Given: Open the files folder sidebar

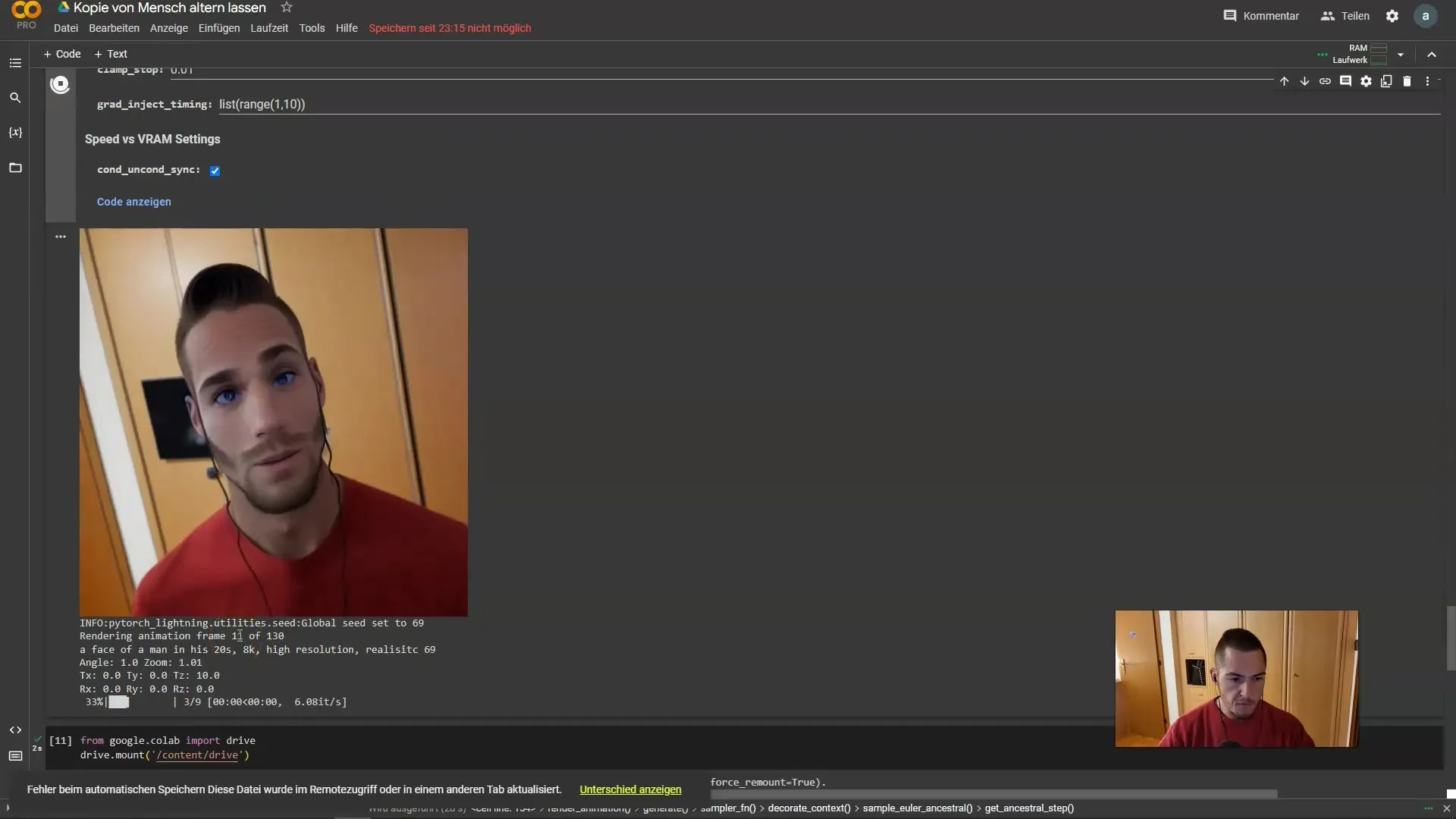Looking at the screenshot, I should [x=15, y=168].
